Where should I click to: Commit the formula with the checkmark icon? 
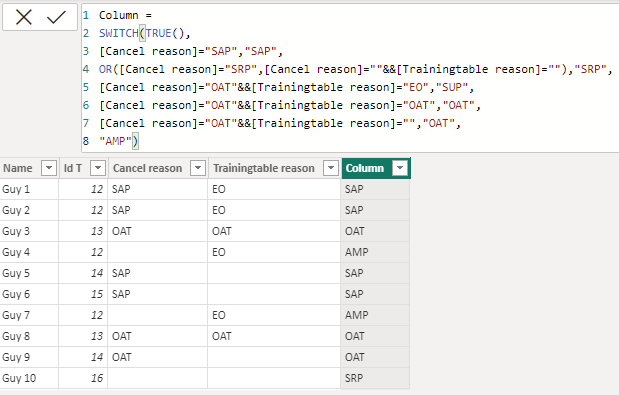56,17
